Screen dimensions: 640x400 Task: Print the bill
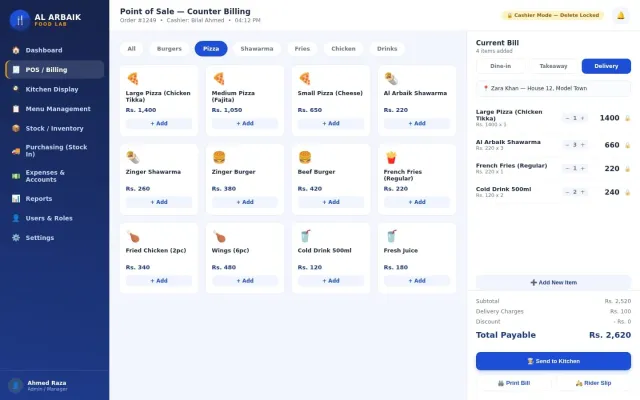513,383
